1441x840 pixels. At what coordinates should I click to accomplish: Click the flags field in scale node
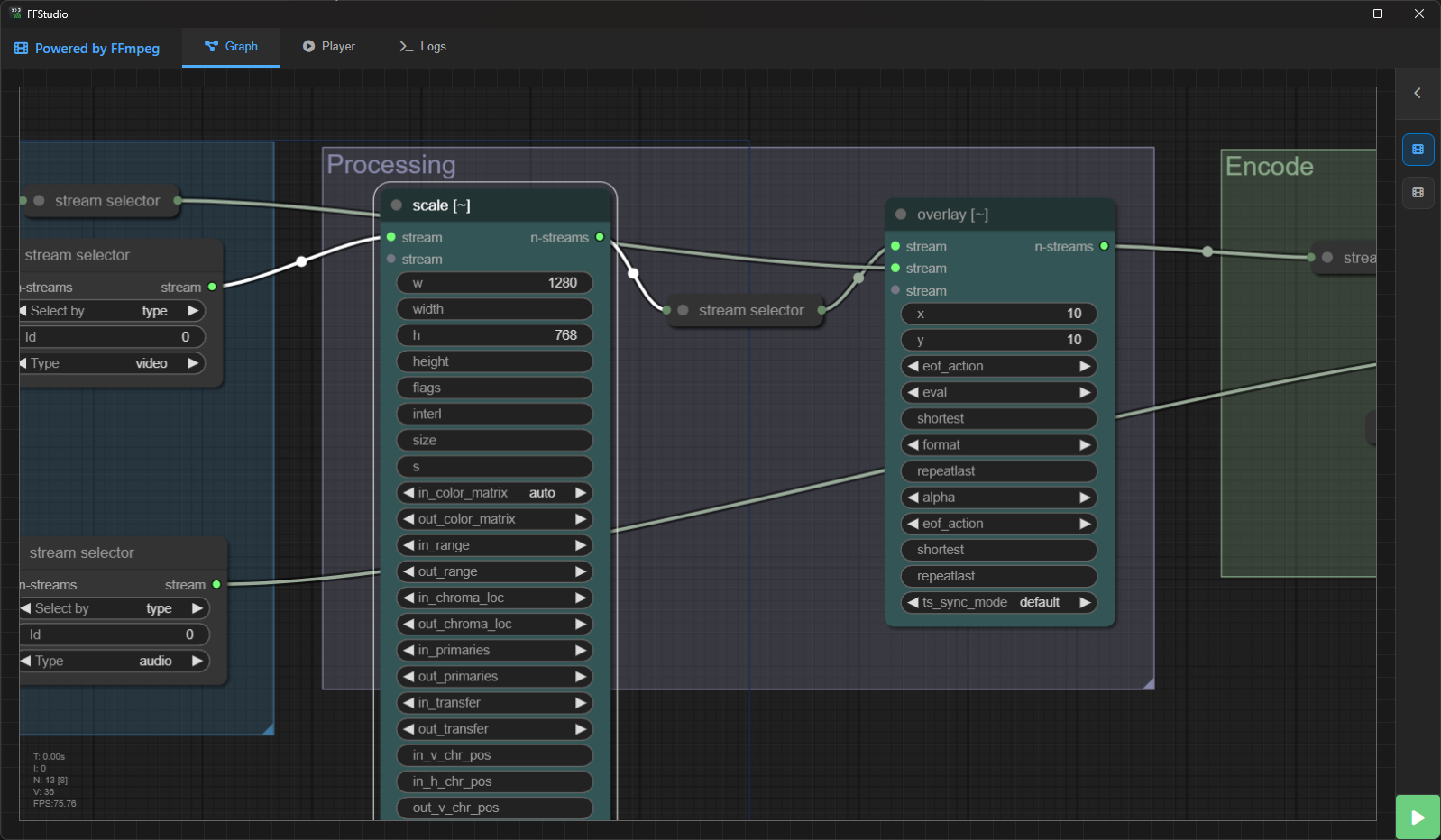(x=495, y=388)
